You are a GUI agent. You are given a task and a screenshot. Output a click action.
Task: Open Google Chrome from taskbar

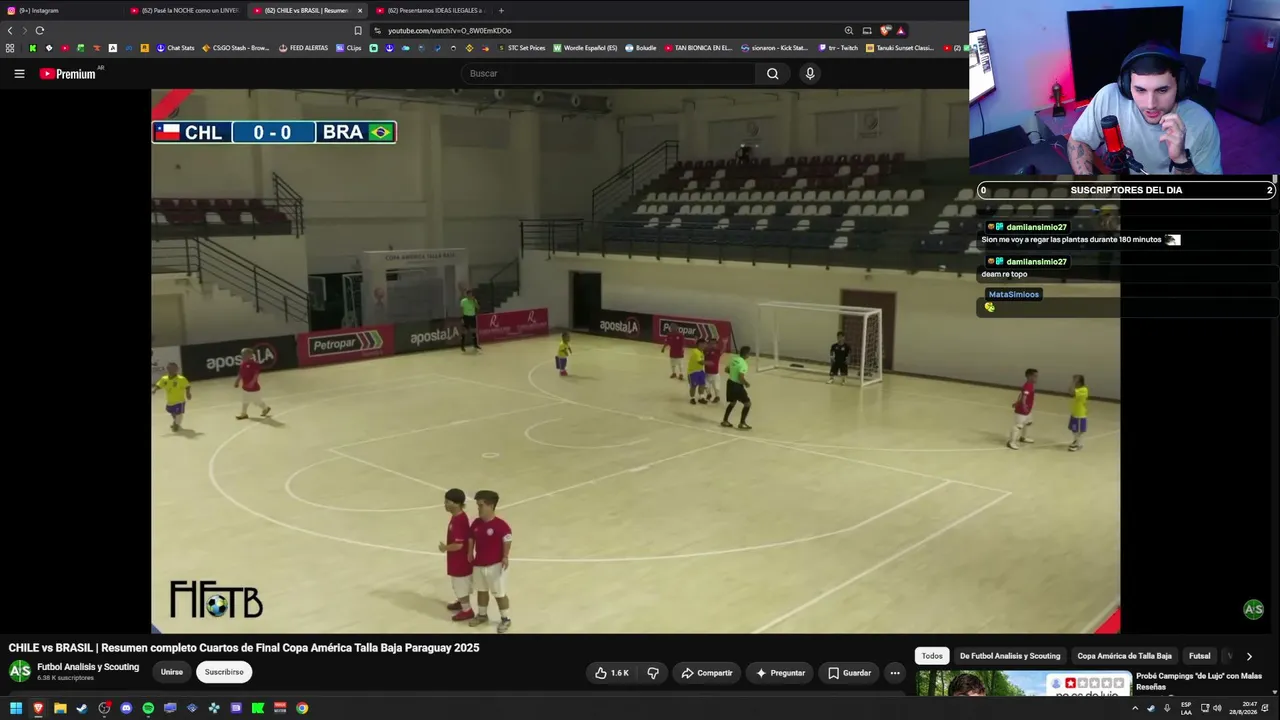(x=302, y=708)
